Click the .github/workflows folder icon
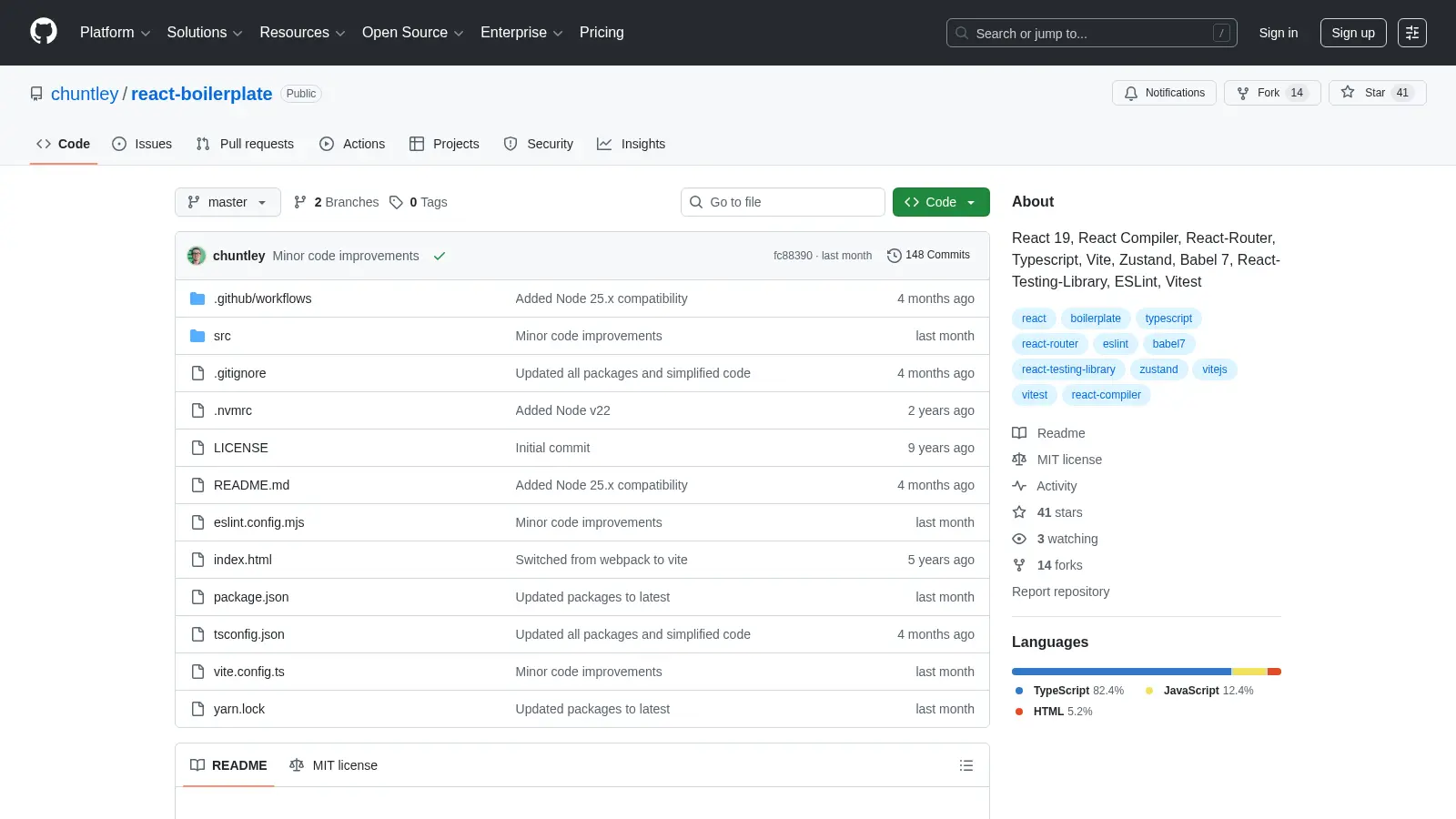The width and height of the screenshot is (1456, 819). [197, 298]
